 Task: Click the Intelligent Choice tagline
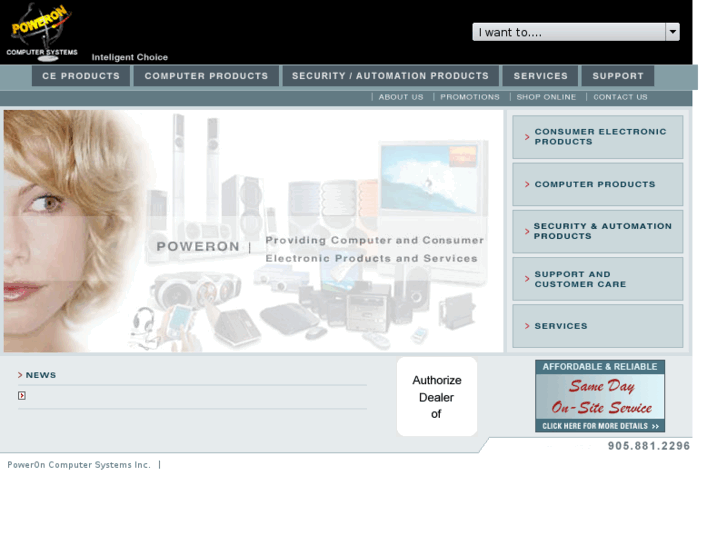pos(130,57)
